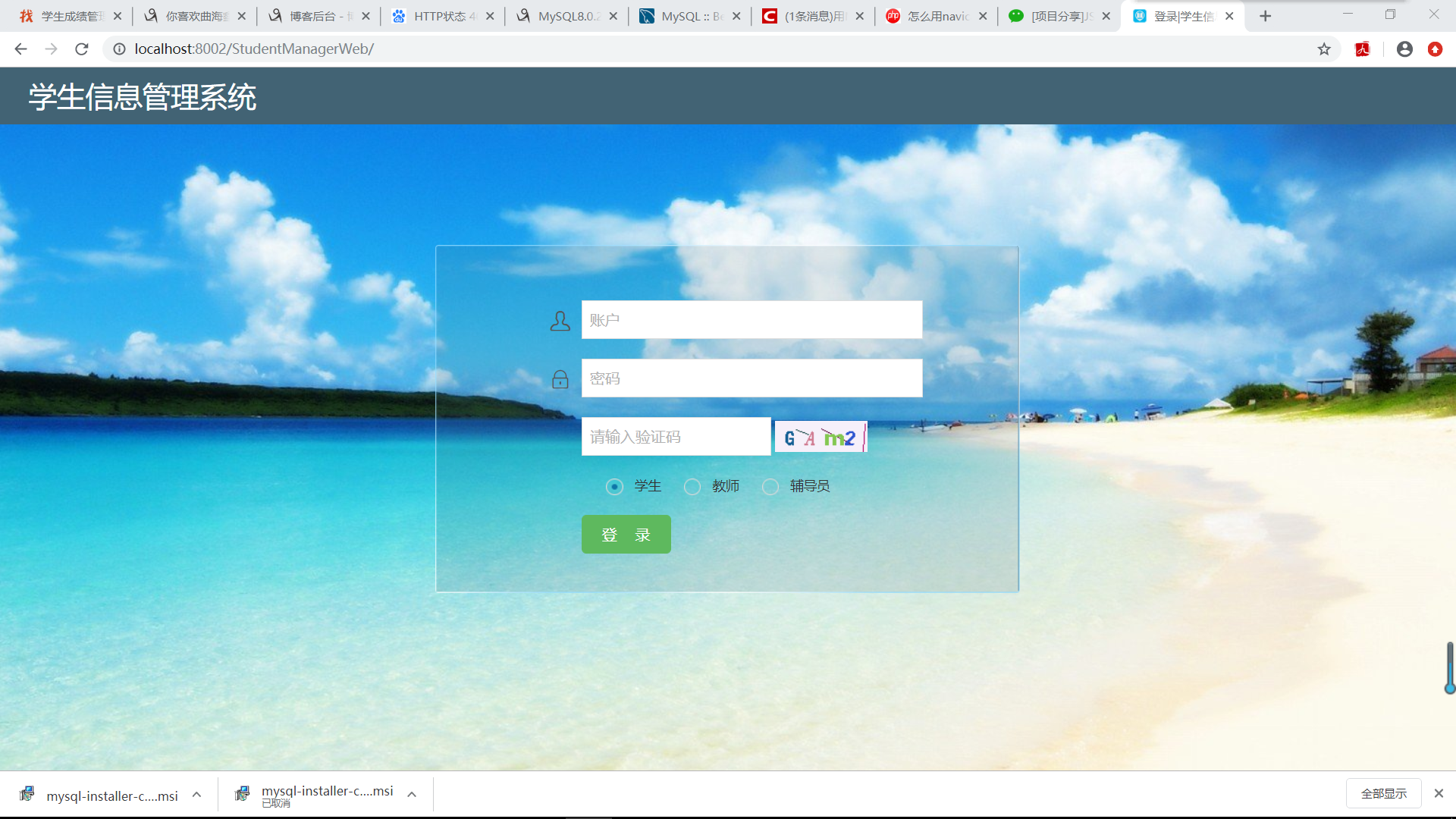Screen dimensions: 1456x819
Task: Expand options for first mysql-installer download
Action: point(196,795)
